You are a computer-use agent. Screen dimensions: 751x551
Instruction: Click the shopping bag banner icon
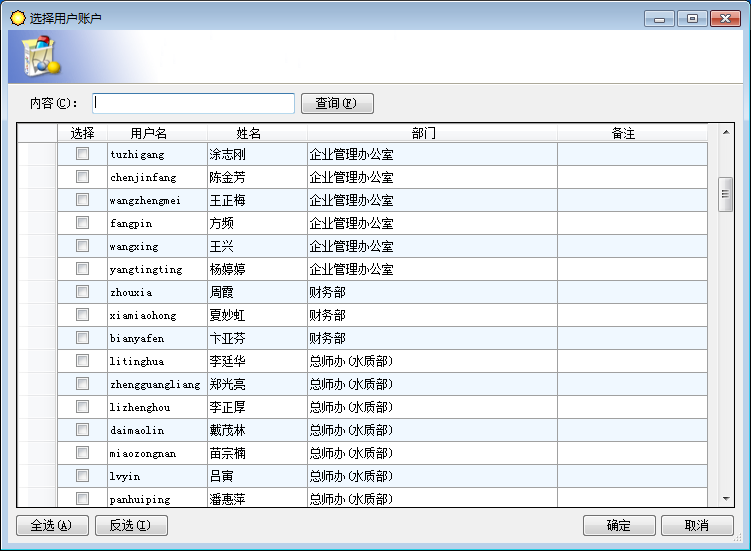41,56
